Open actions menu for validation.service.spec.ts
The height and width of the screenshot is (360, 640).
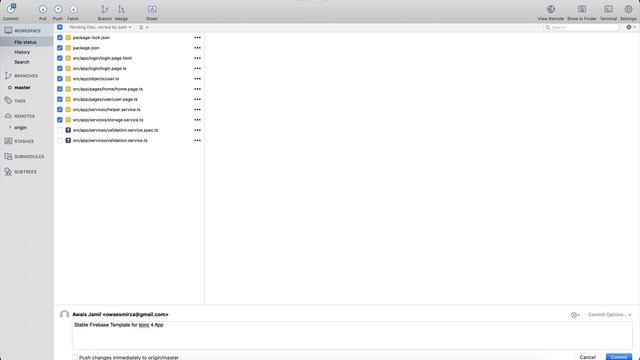[198, 130]
